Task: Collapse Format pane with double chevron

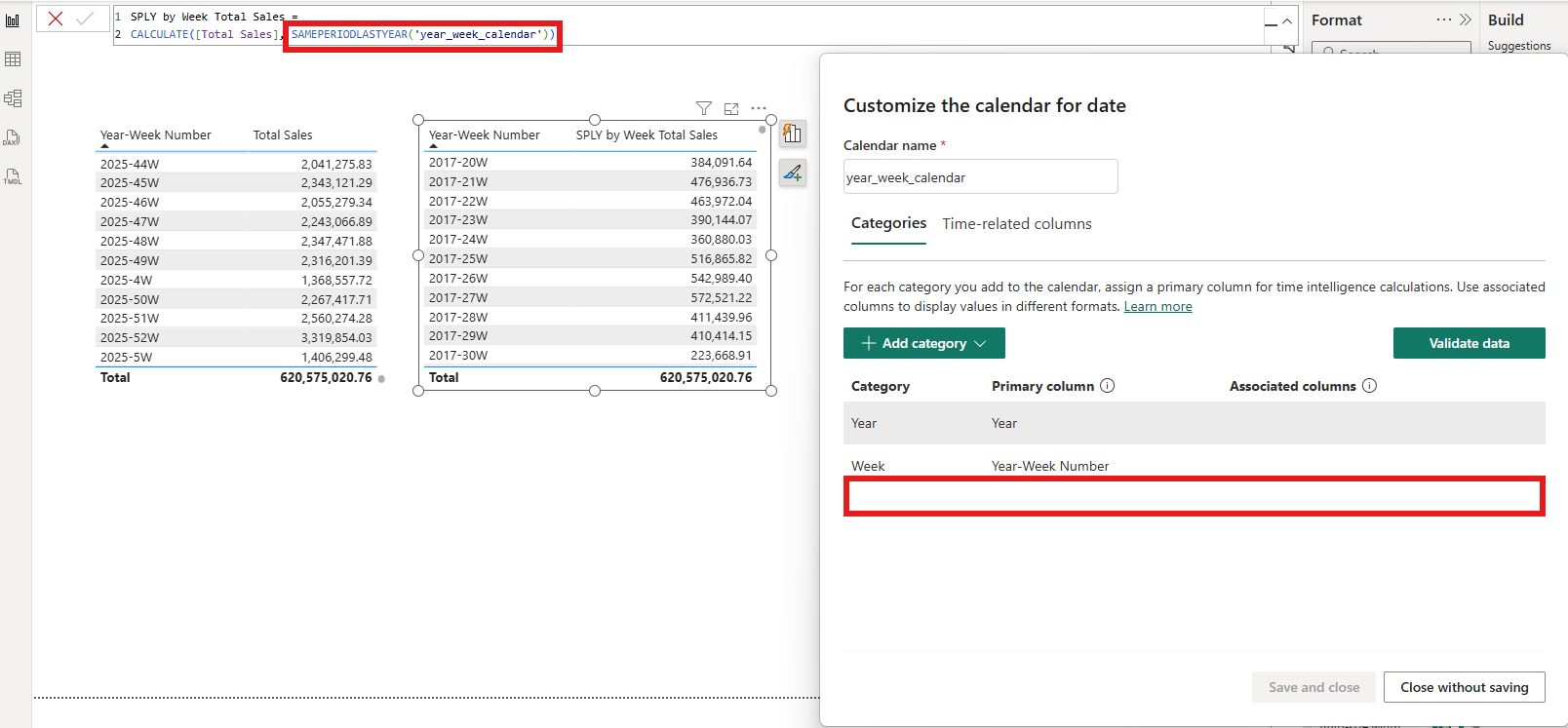Action: [1465, 19]
